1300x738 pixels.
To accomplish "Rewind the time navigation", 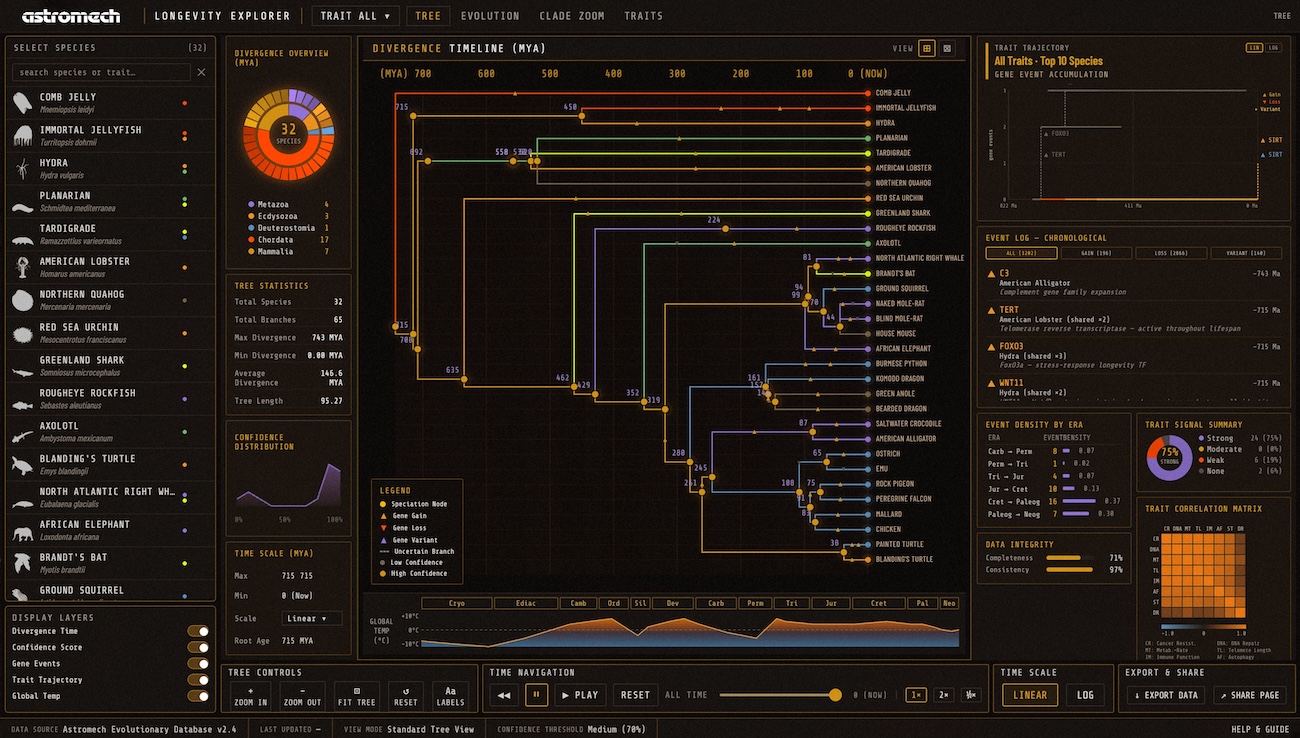I will [x=505, y=695].
